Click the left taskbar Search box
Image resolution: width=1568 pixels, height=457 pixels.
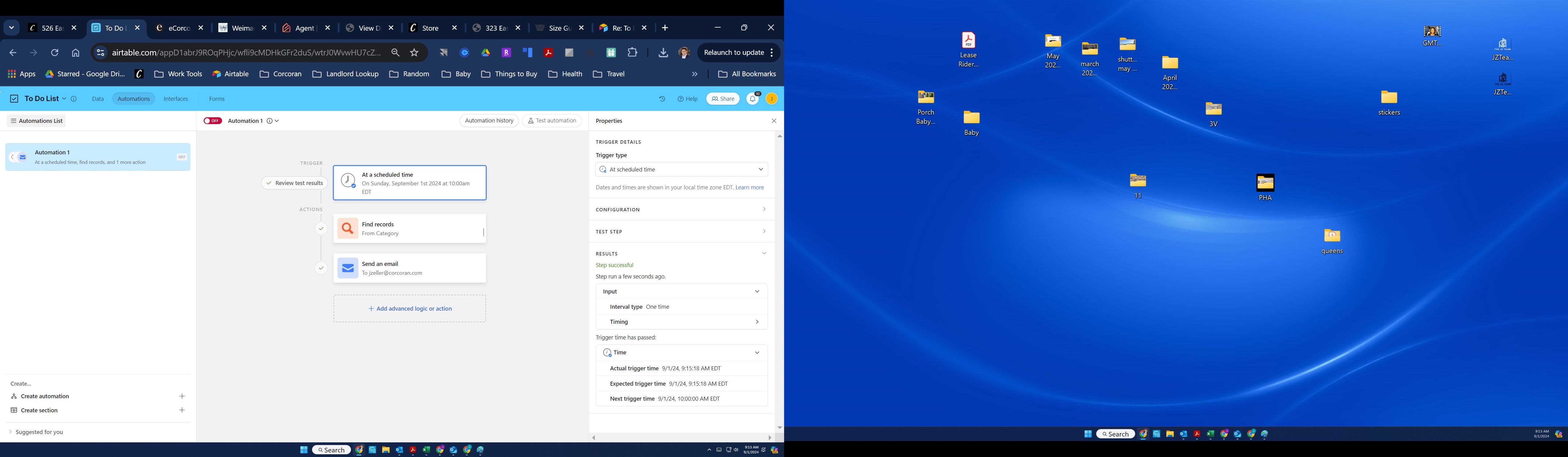(x=332, y=450)
